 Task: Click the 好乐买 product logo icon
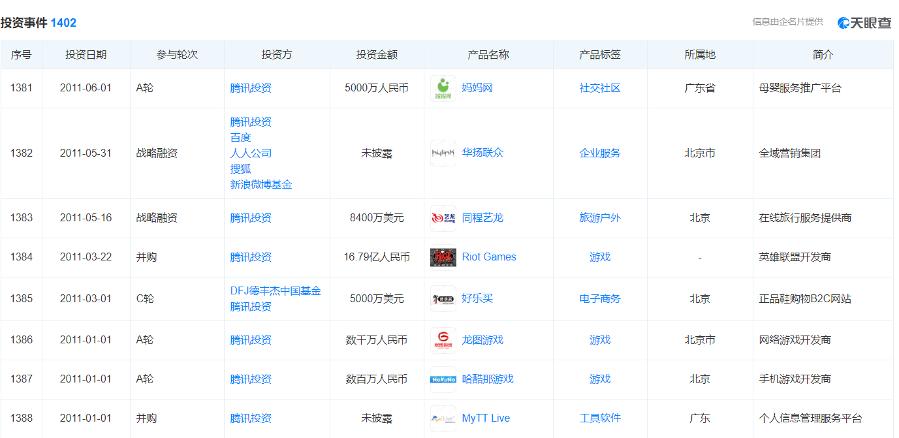pos(443,299)
